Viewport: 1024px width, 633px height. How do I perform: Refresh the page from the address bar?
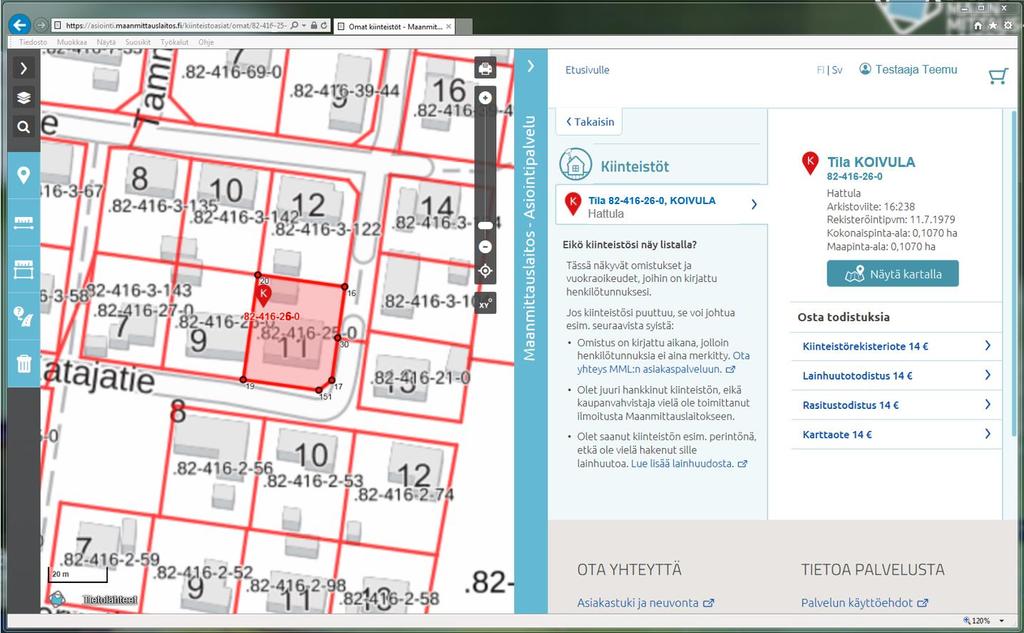pos(324,25)
